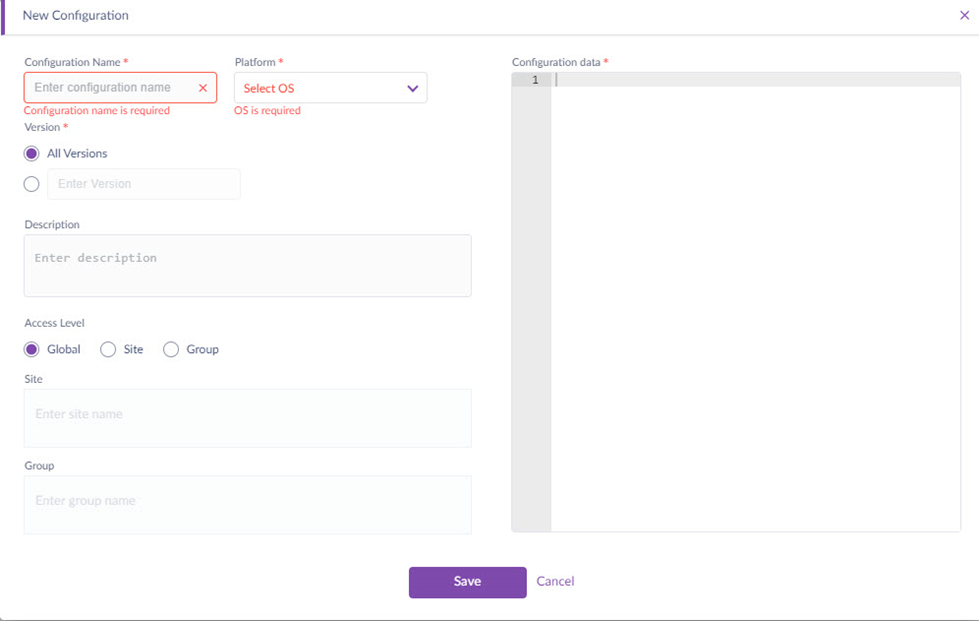Click inside the Configuration data editor

click(x=755, y=300)
